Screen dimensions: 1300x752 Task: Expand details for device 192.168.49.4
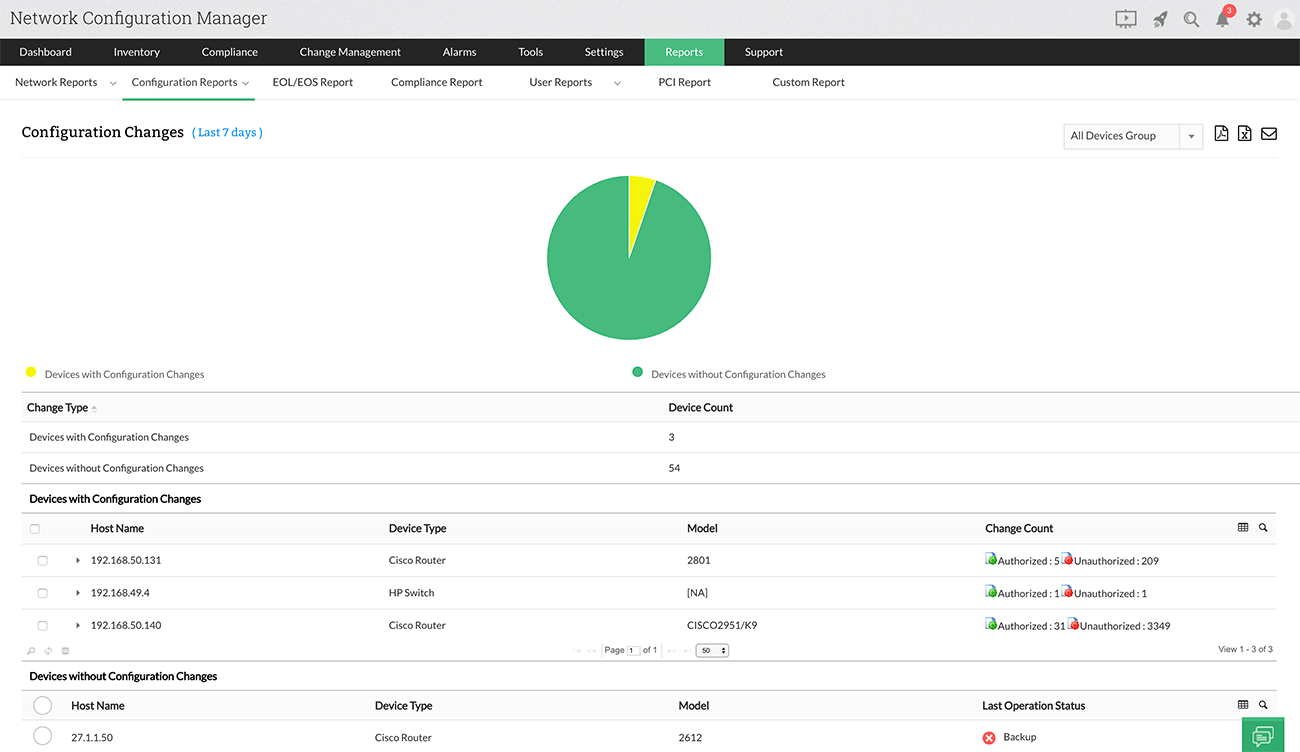pos(78,592)
